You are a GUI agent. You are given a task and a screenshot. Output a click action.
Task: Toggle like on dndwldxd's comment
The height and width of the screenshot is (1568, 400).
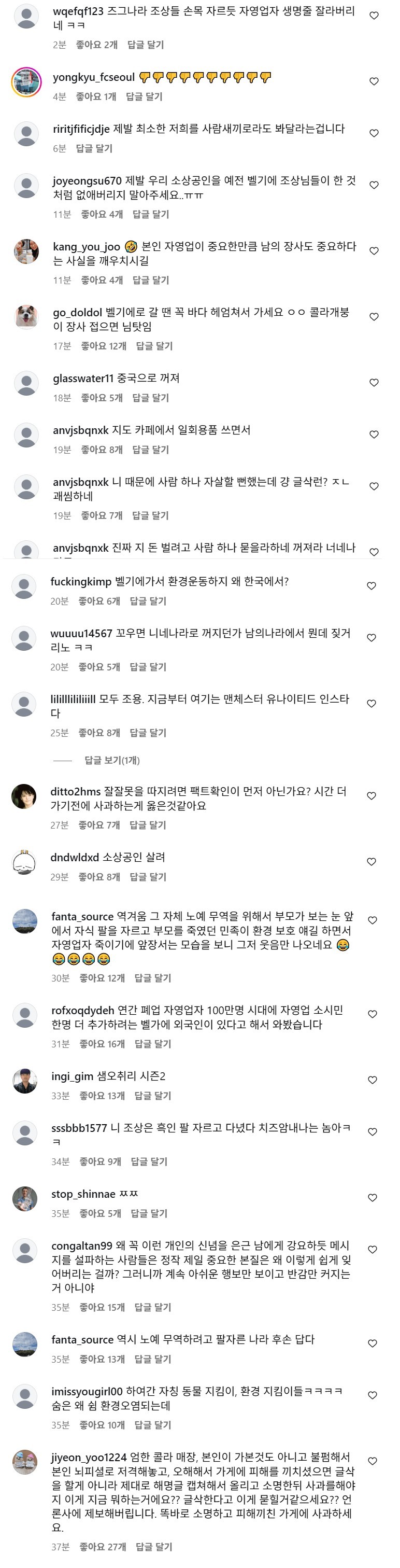point(371,862)
